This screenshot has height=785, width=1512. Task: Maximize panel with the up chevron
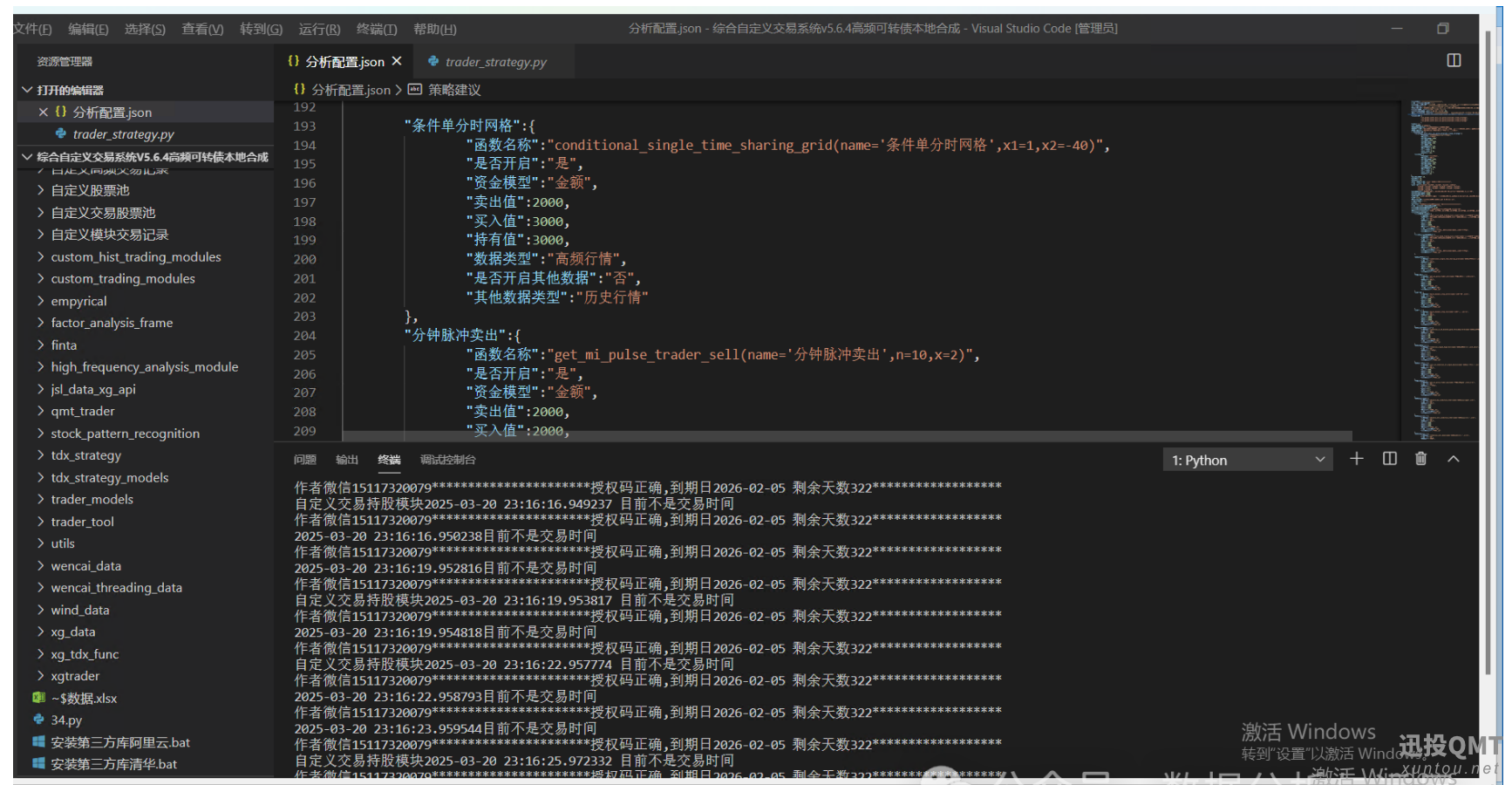point(1454,459)
